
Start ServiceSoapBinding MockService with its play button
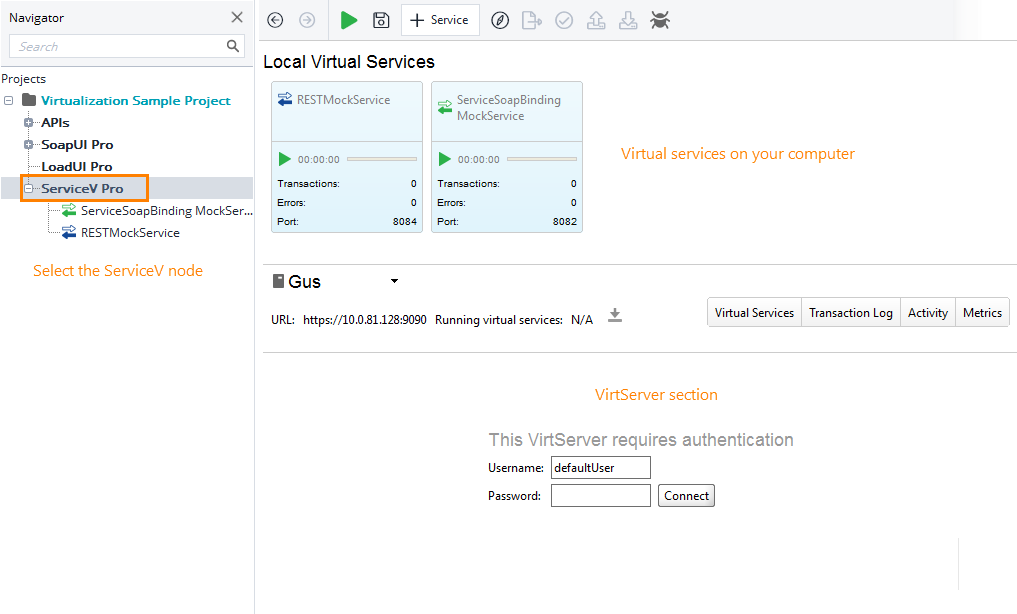tap(444, 159)
